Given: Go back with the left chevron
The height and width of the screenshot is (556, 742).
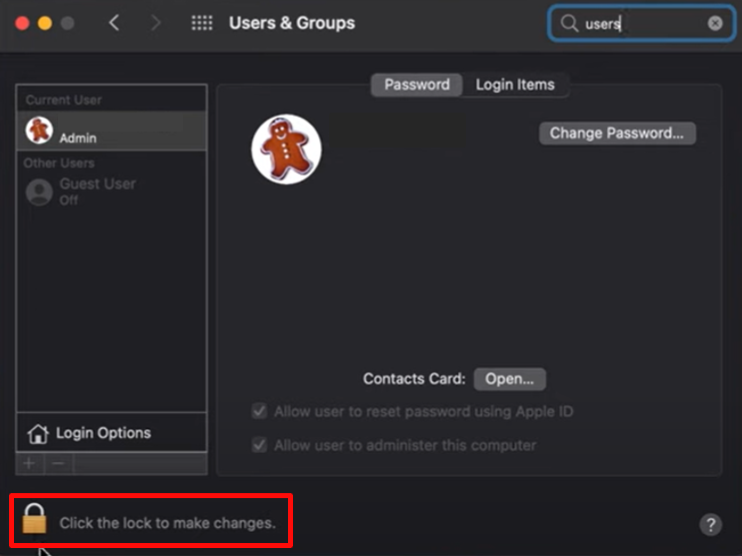Looking at the screenshot, I should [114, 23].
